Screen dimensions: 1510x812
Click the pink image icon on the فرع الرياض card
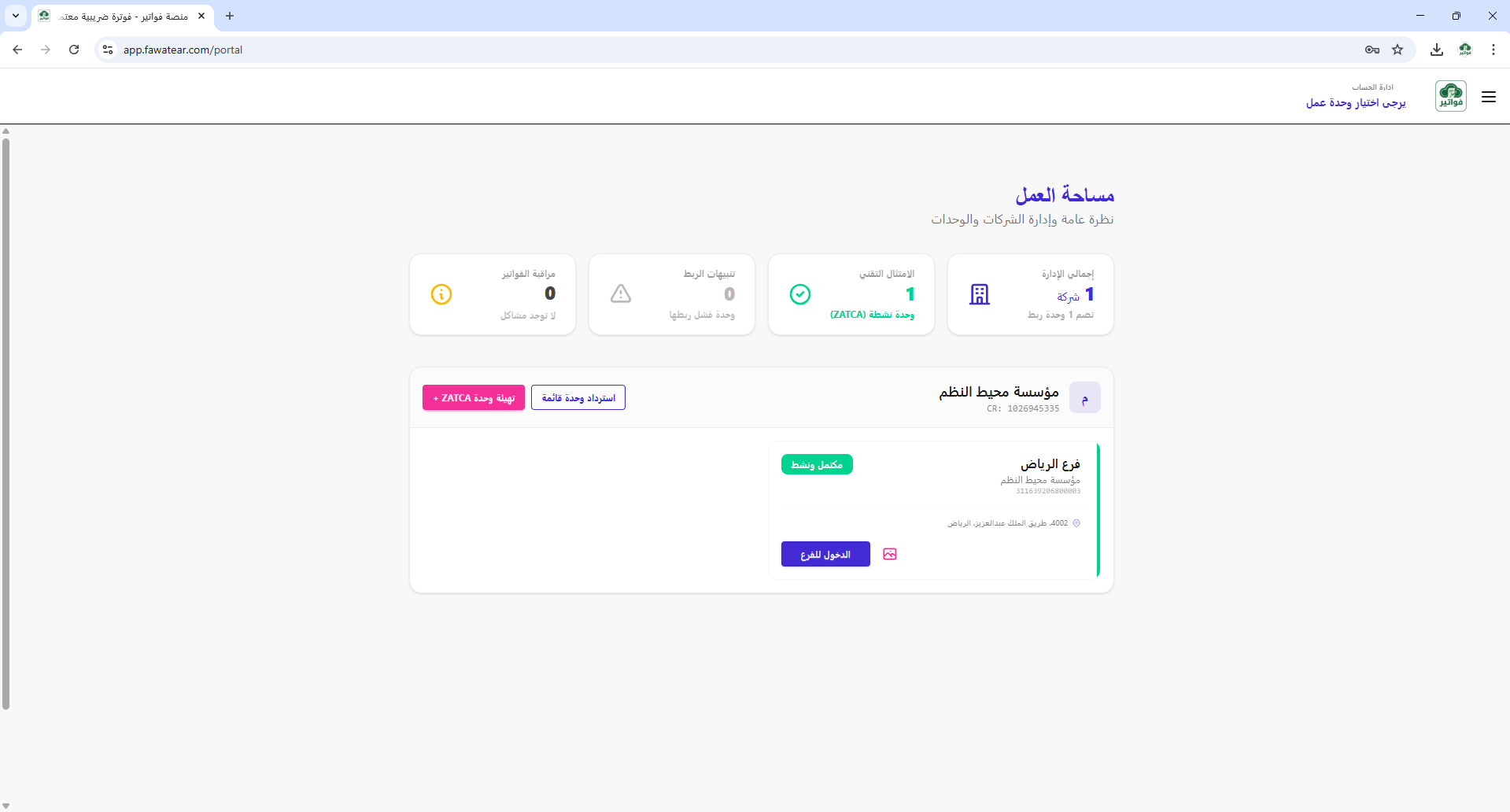tap(890, 554)
